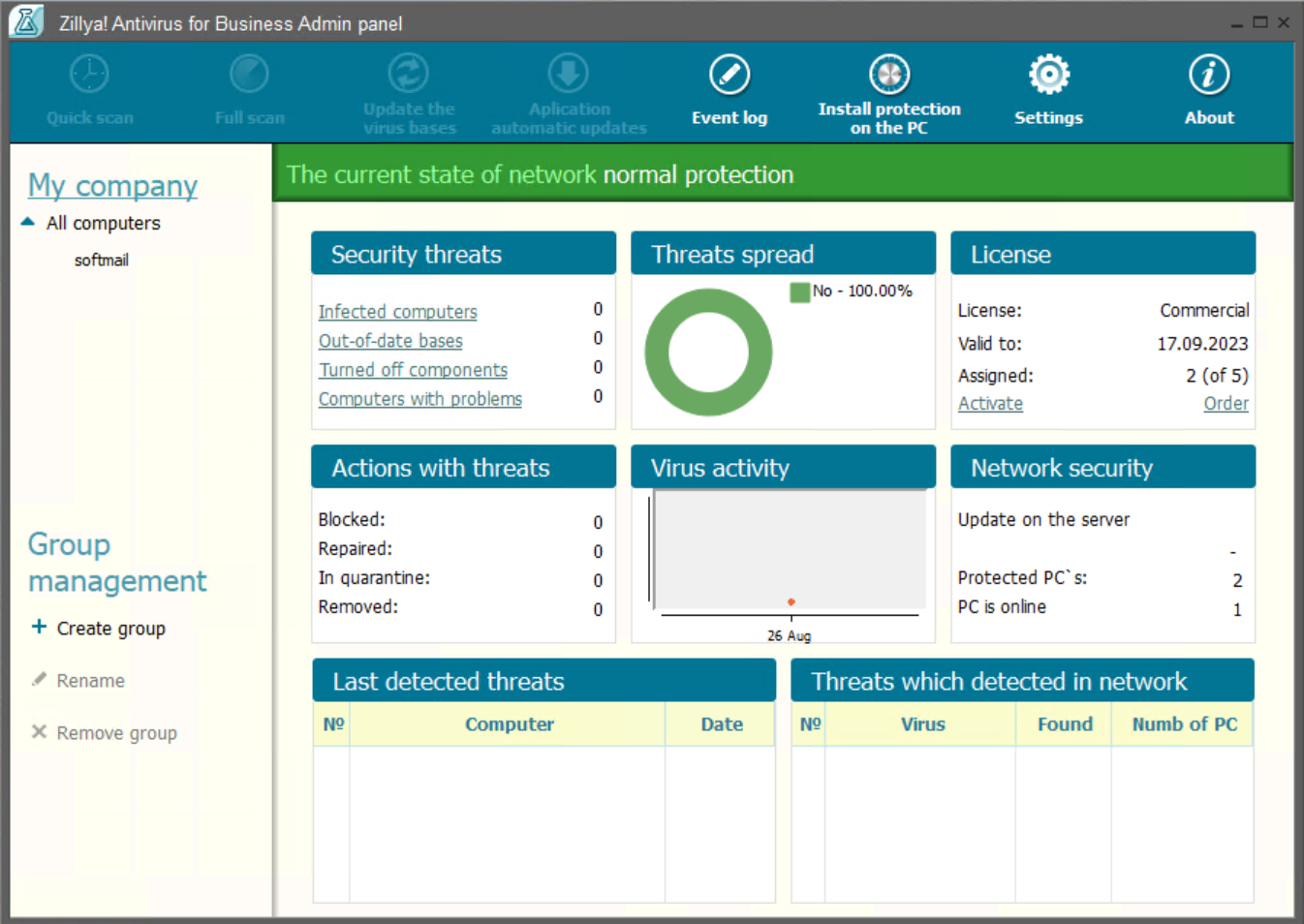This screenshot has height=924, width=1304.
Task: Open Turned off components link
Action: 413,370
